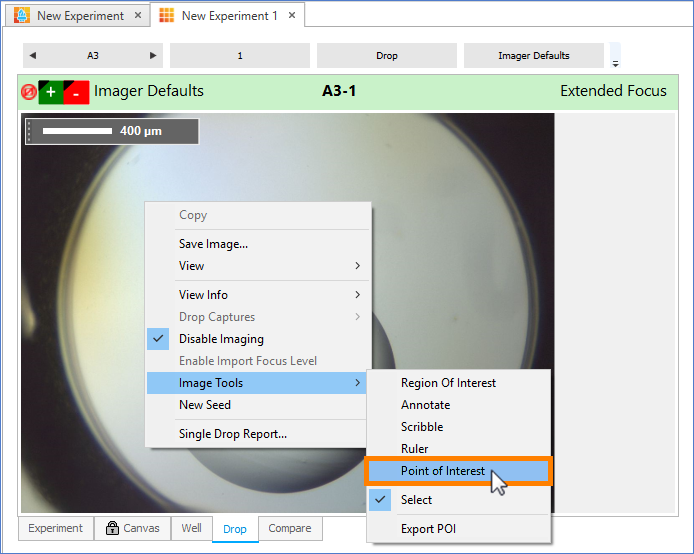The width and height of the screenshot is (694, 554).
Task: Open Single Drop Report...
Action: (258, 434)
